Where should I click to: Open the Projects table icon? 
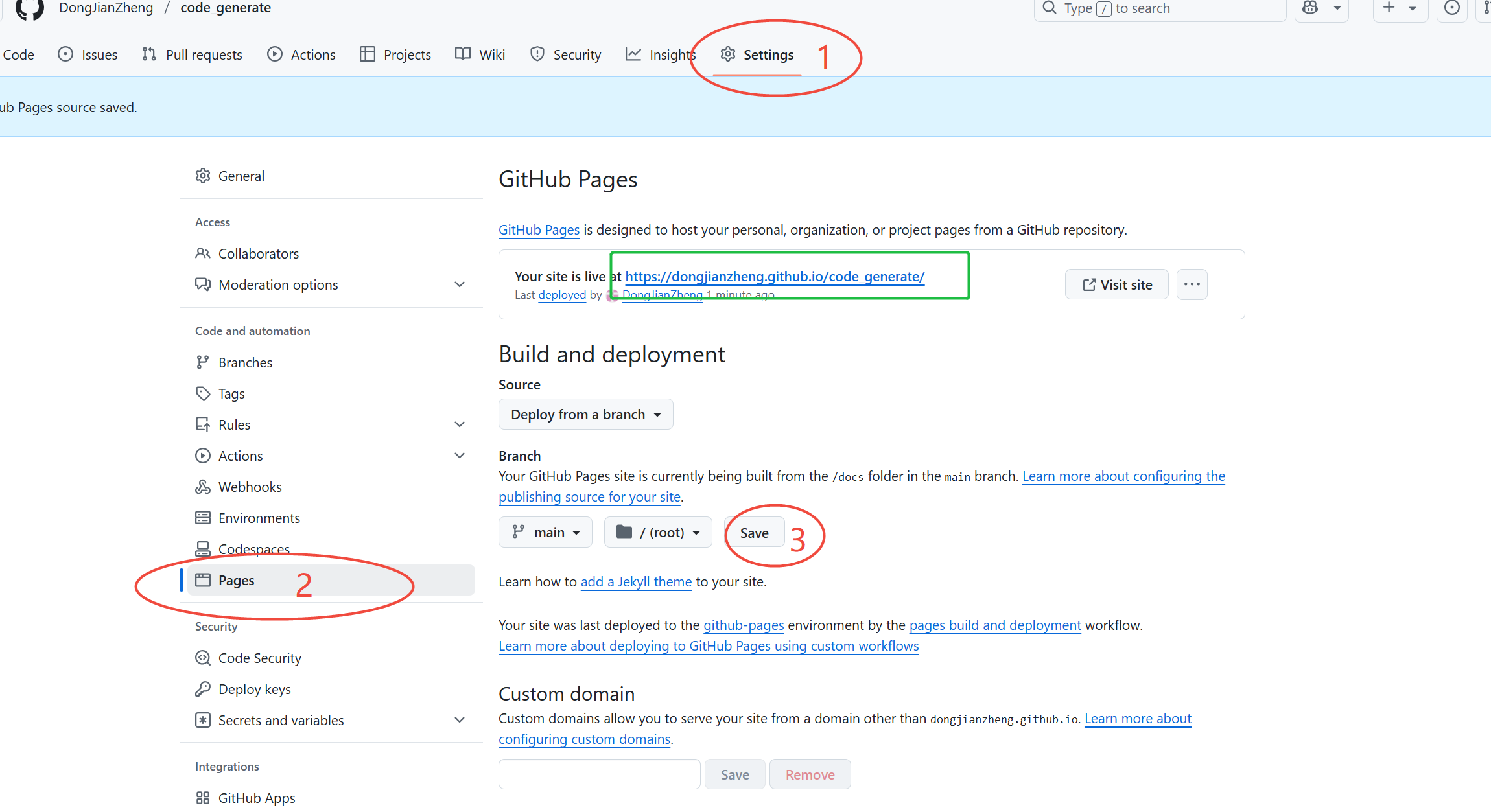pos(368,54)
